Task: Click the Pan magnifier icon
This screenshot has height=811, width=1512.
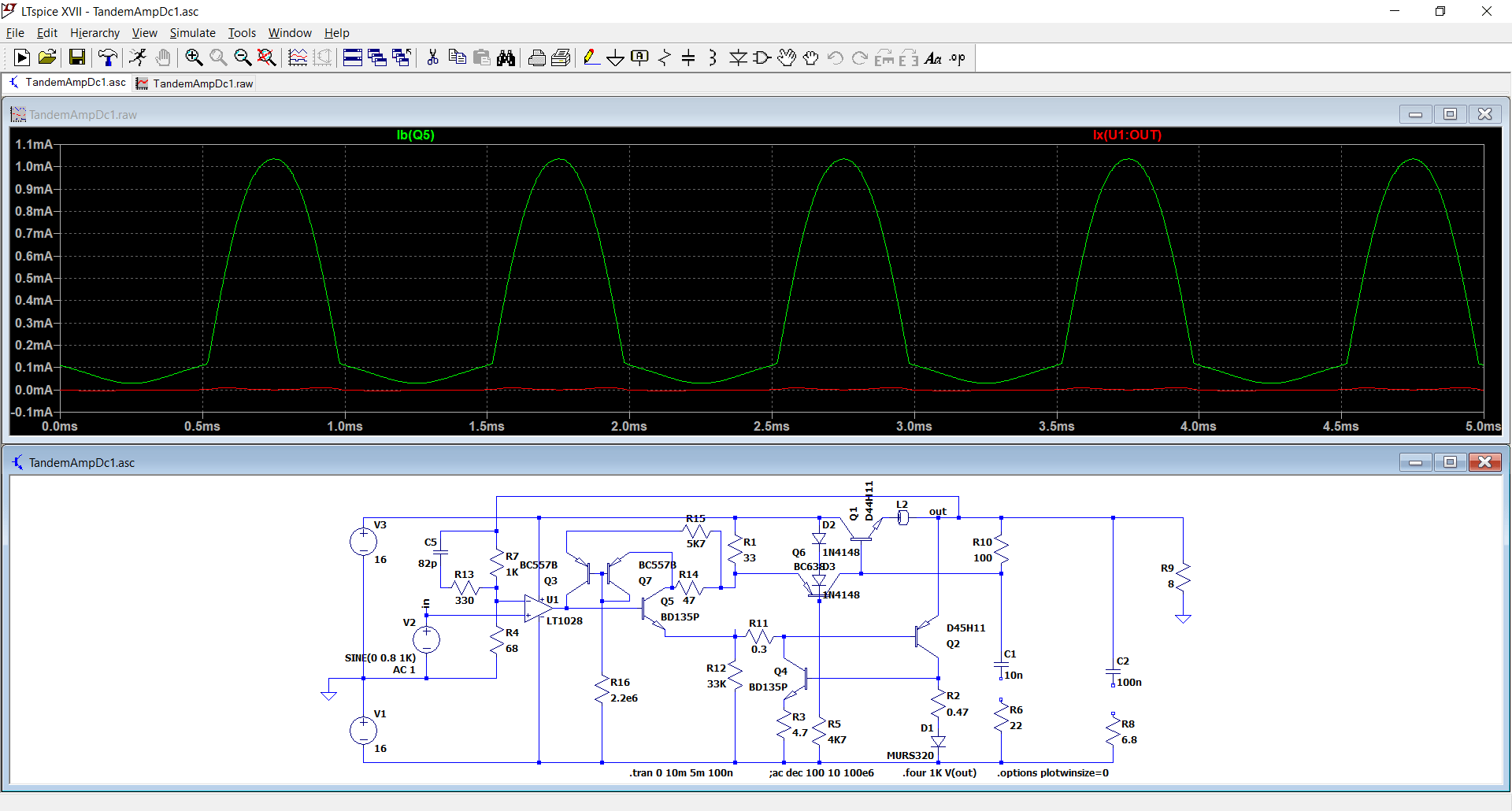Action: tap(218, 57)
